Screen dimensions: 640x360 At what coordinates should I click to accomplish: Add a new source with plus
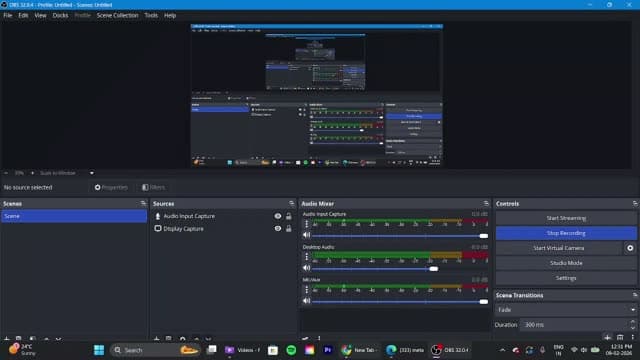156,339
